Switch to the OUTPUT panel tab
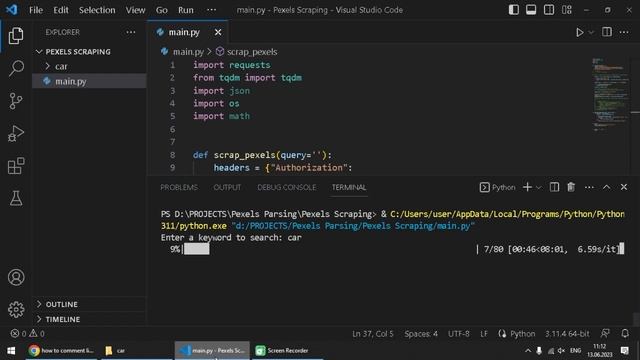640x360 pixels. pos(227,187)
